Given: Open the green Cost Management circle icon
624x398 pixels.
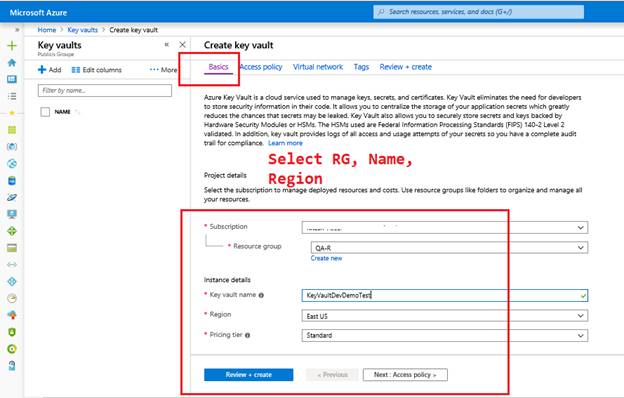Looking at the screenshot, I should click(x=12, y=349).
